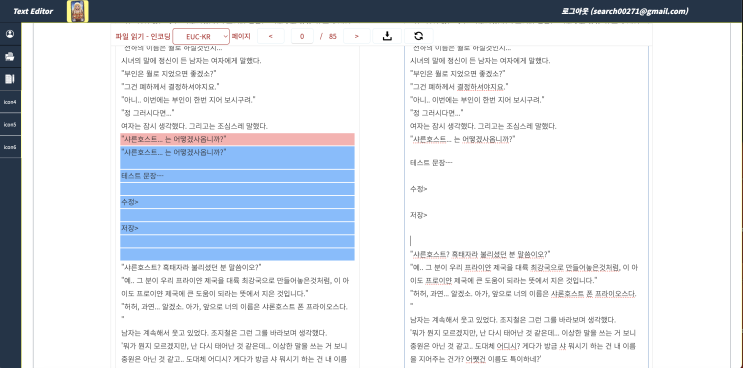Click "아니.. 이번에는 부인이" line in left panel
The width and height of the screenshot is (743, 368).
click(189, 100)
